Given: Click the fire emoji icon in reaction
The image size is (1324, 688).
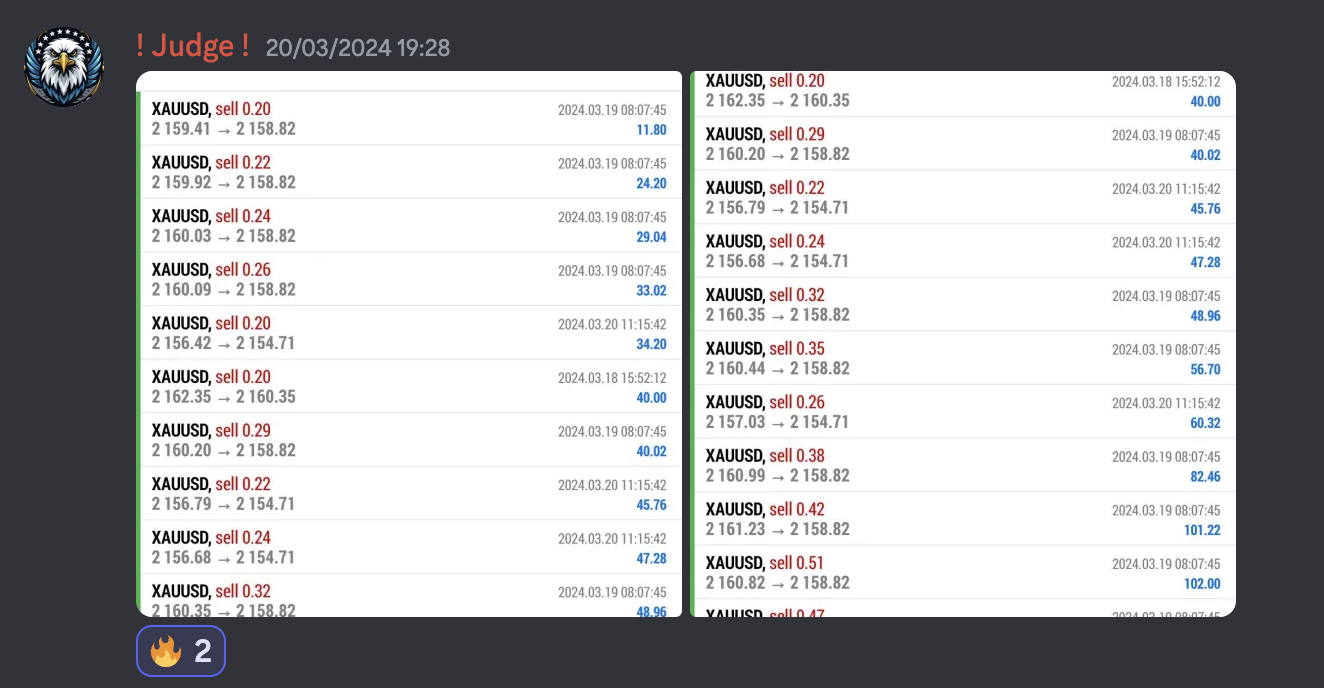Looking at the screenshot, I should point(165,652).
